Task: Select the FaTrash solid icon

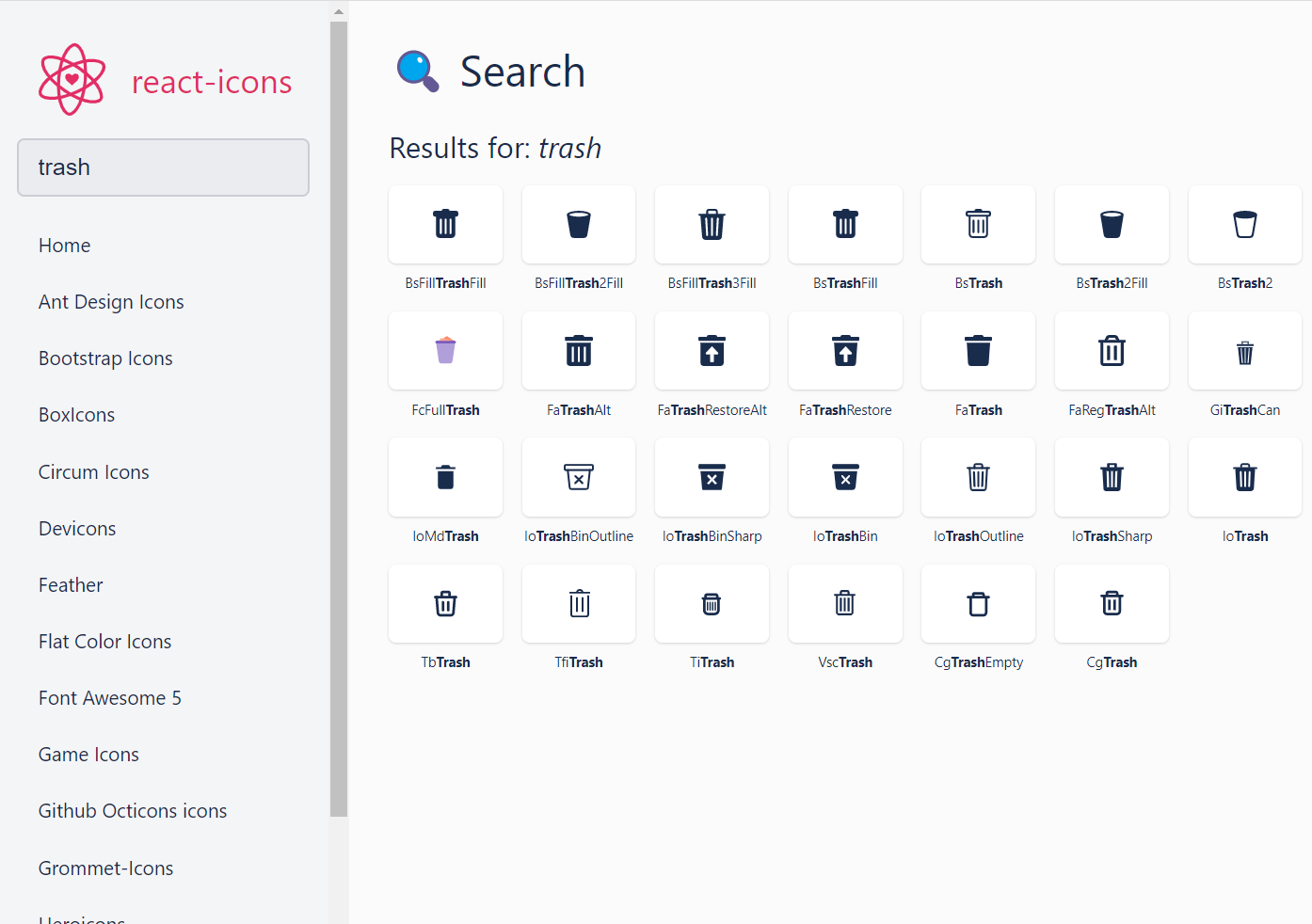Action: pos(979,351)
